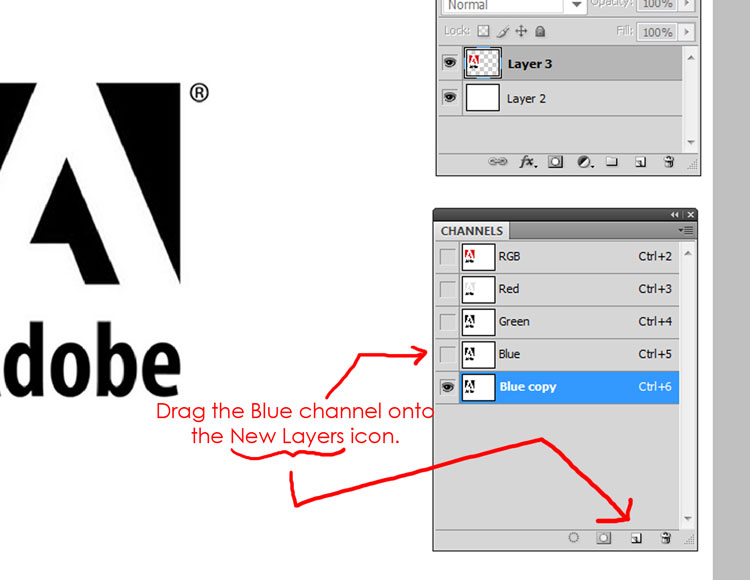Screen dimensions: 750x580
Task: Delete current channel trash icon
Action: (666, 538)
